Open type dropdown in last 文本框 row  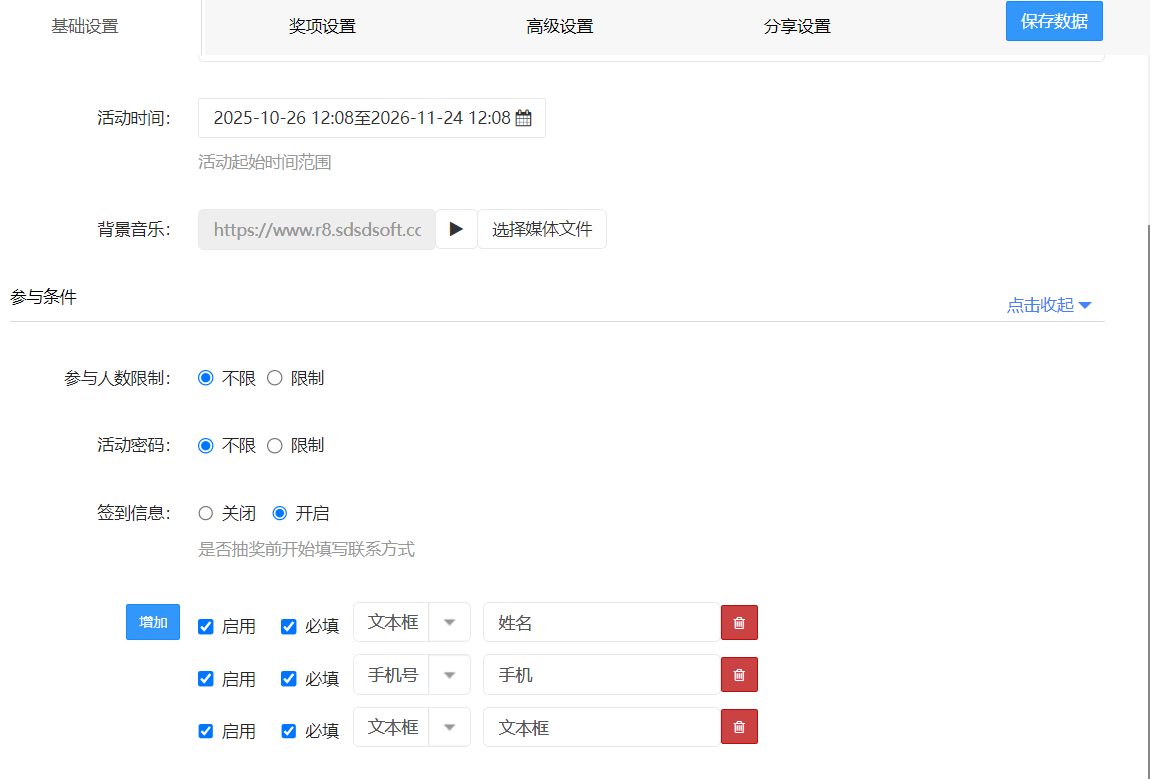(411, 727)
